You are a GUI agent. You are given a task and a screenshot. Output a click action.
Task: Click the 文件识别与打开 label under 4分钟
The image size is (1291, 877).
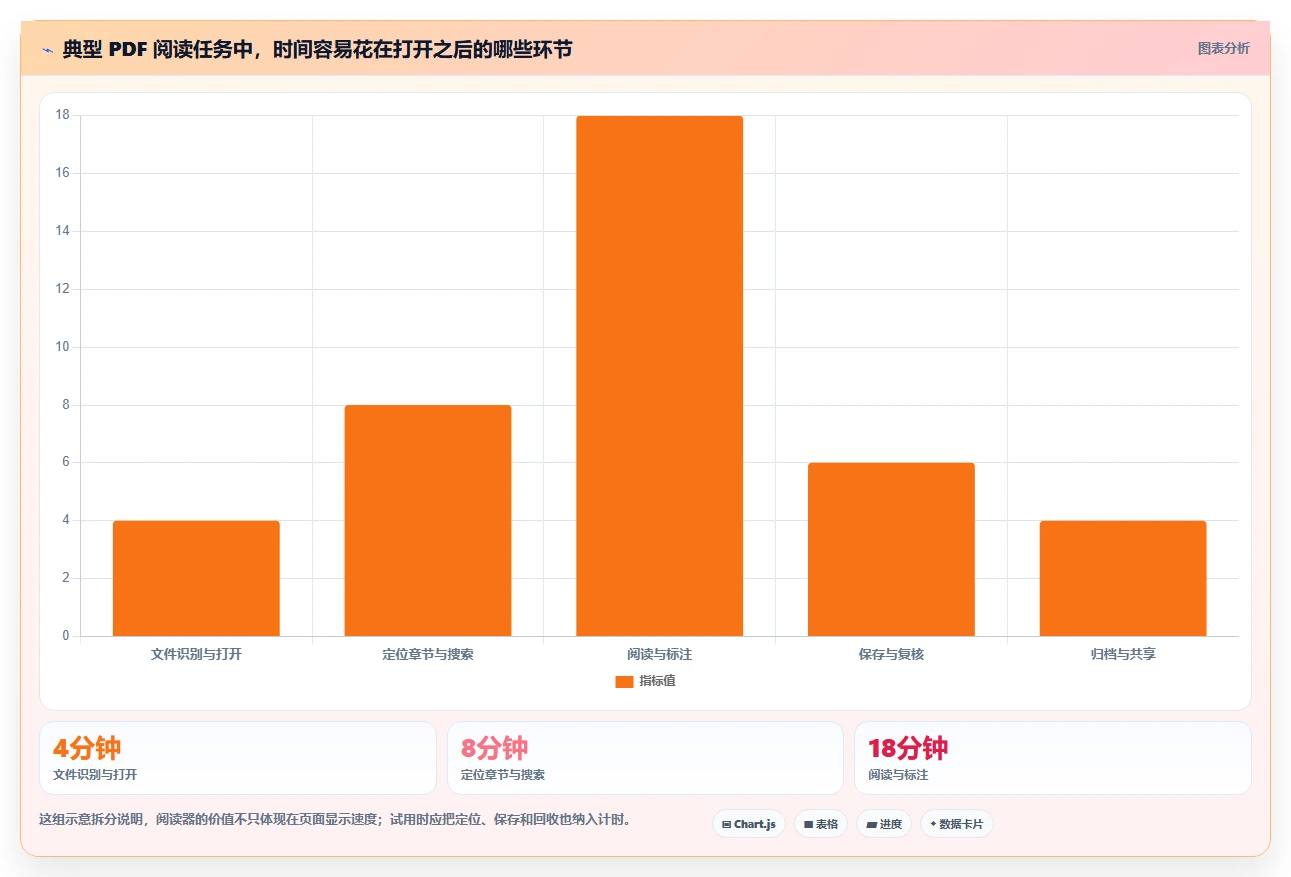[x=95, y=775]
